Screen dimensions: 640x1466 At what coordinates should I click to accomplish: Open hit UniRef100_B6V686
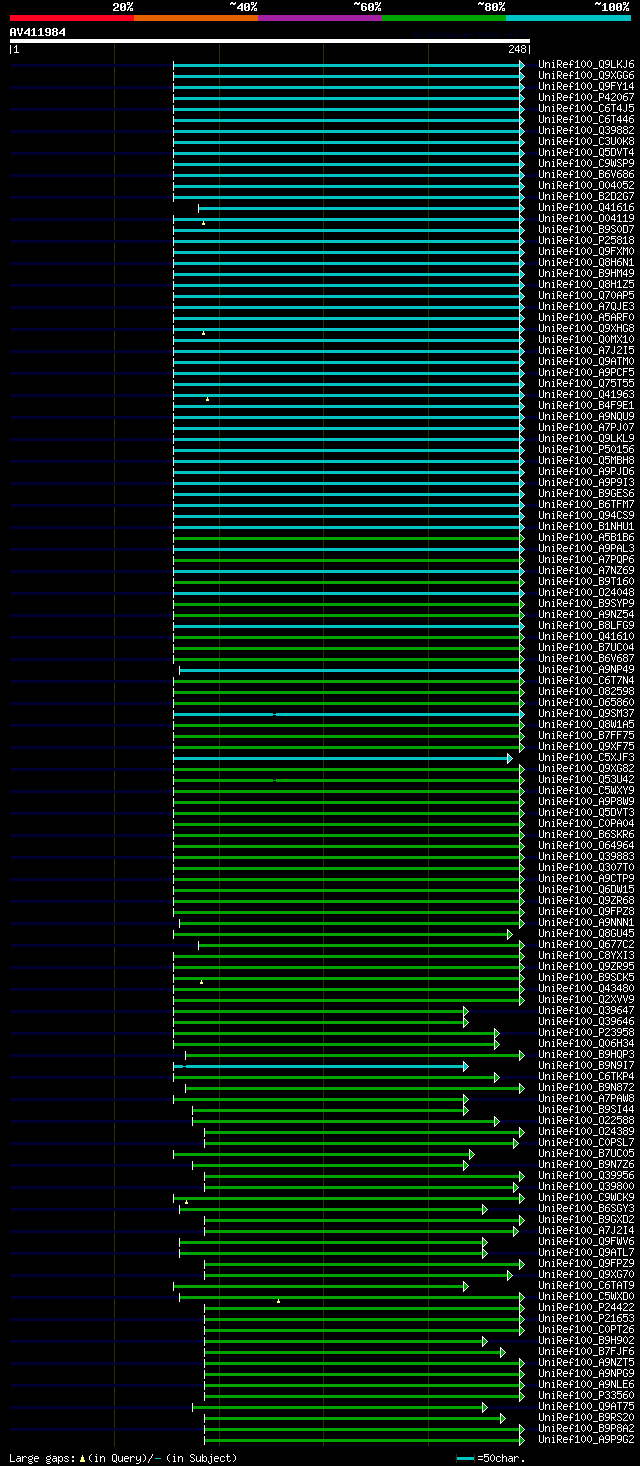point(586,174)
